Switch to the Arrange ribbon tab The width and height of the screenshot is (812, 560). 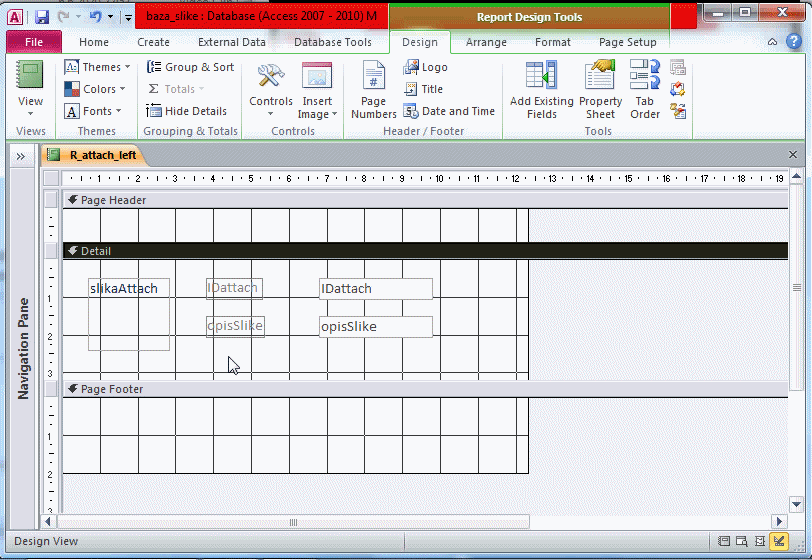click(x=486, y=42)
